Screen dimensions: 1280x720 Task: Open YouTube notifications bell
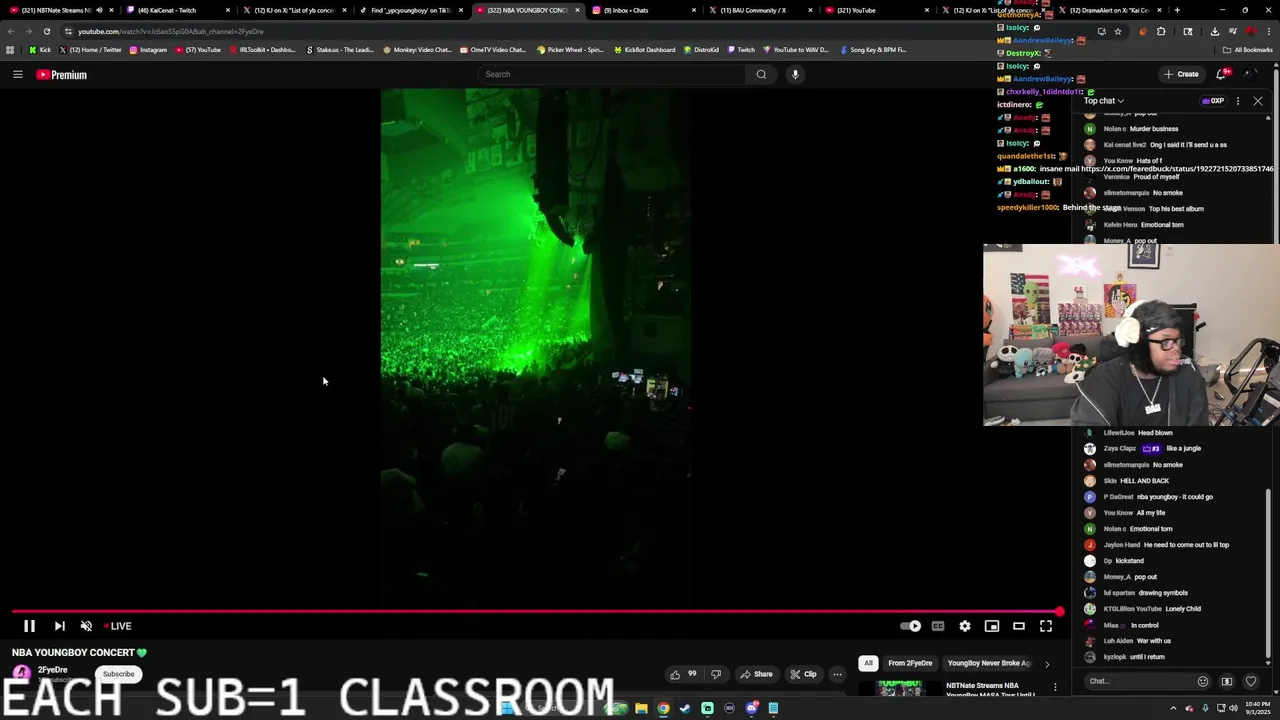coord(1222,74)
